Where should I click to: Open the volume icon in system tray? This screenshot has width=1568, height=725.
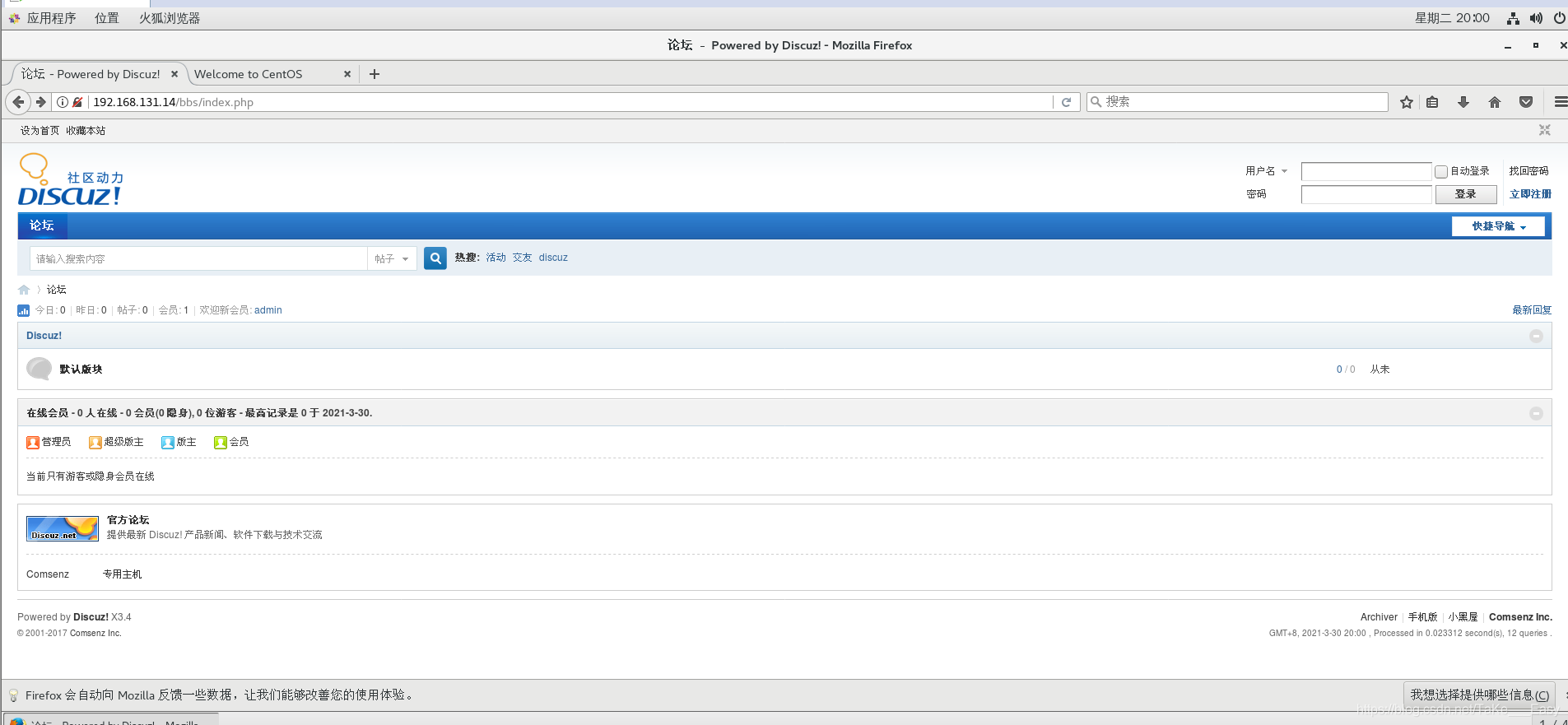[x=1536, y=18]
